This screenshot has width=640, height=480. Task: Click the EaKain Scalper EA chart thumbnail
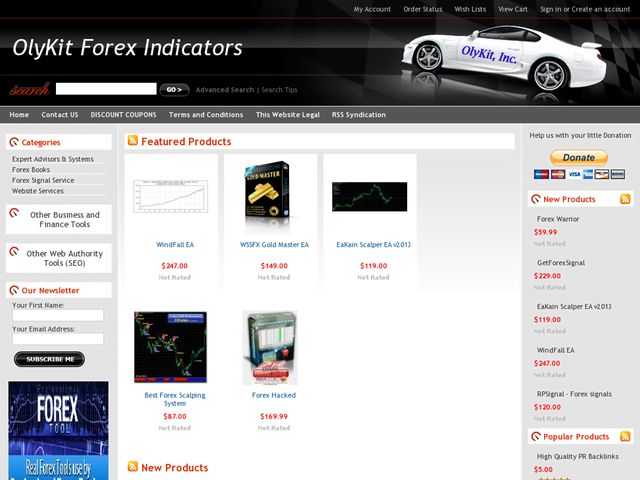point(369,197)
